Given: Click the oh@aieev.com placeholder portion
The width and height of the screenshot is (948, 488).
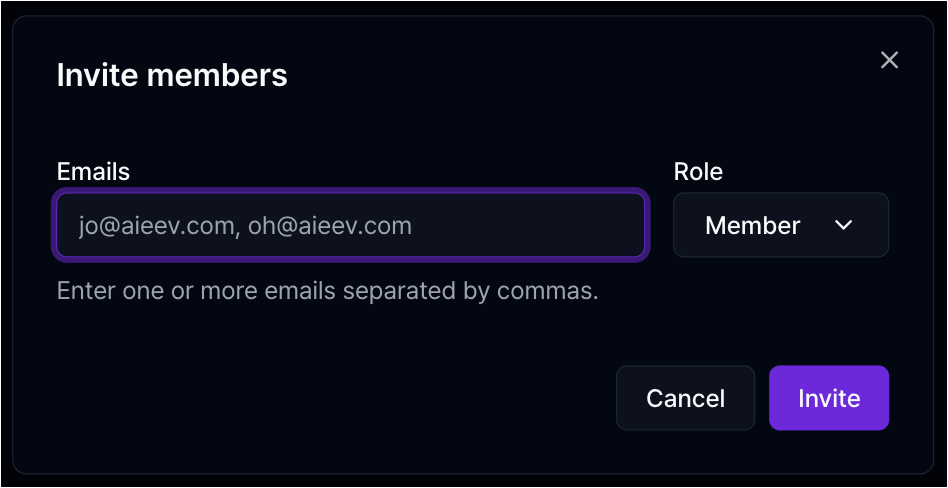Looking at the screenshot, I should [x=330, y=226].
